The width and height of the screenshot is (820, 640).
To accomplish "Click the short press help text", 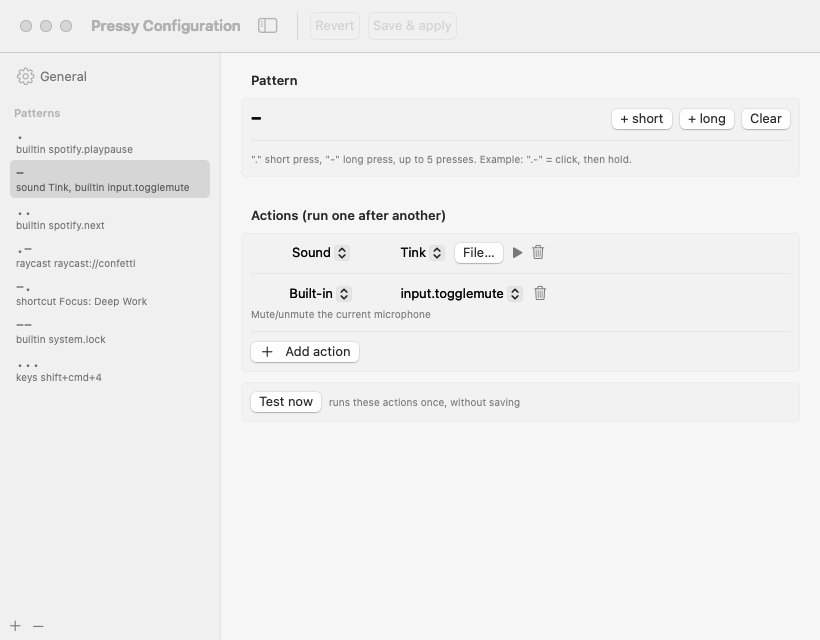I will [441, 159].
